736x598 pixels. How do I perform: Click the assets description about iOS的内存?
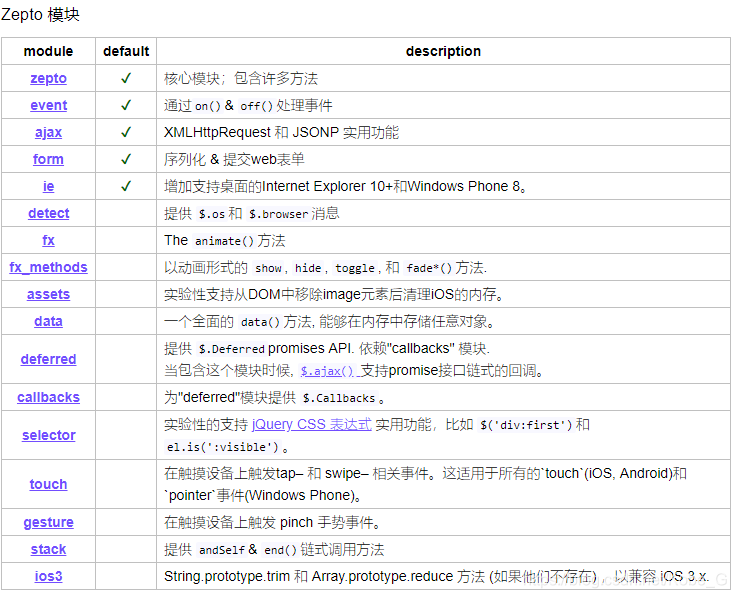point(334,294)
